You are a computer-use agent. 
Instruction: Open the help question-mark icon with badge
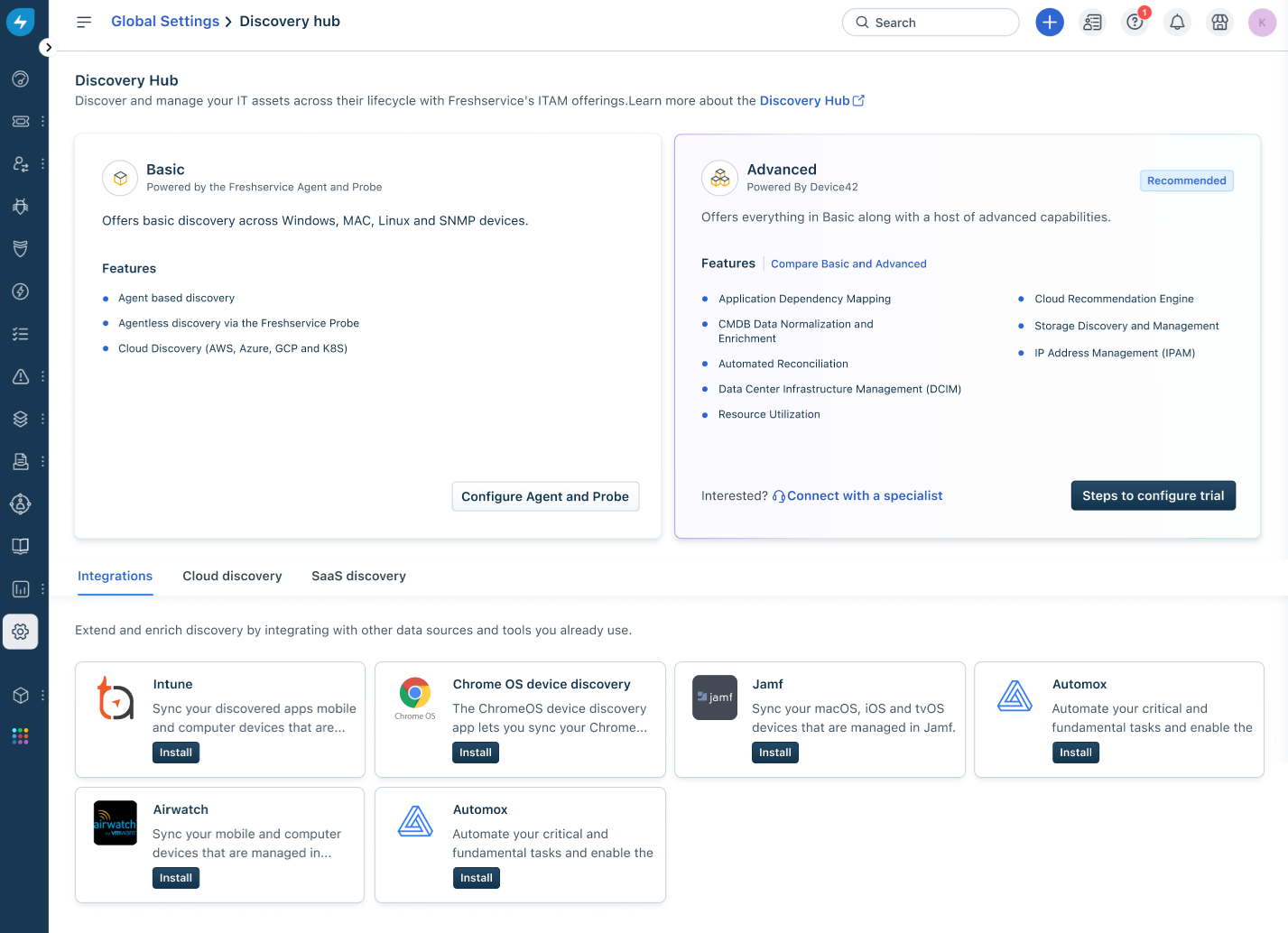coord(1135,23)
